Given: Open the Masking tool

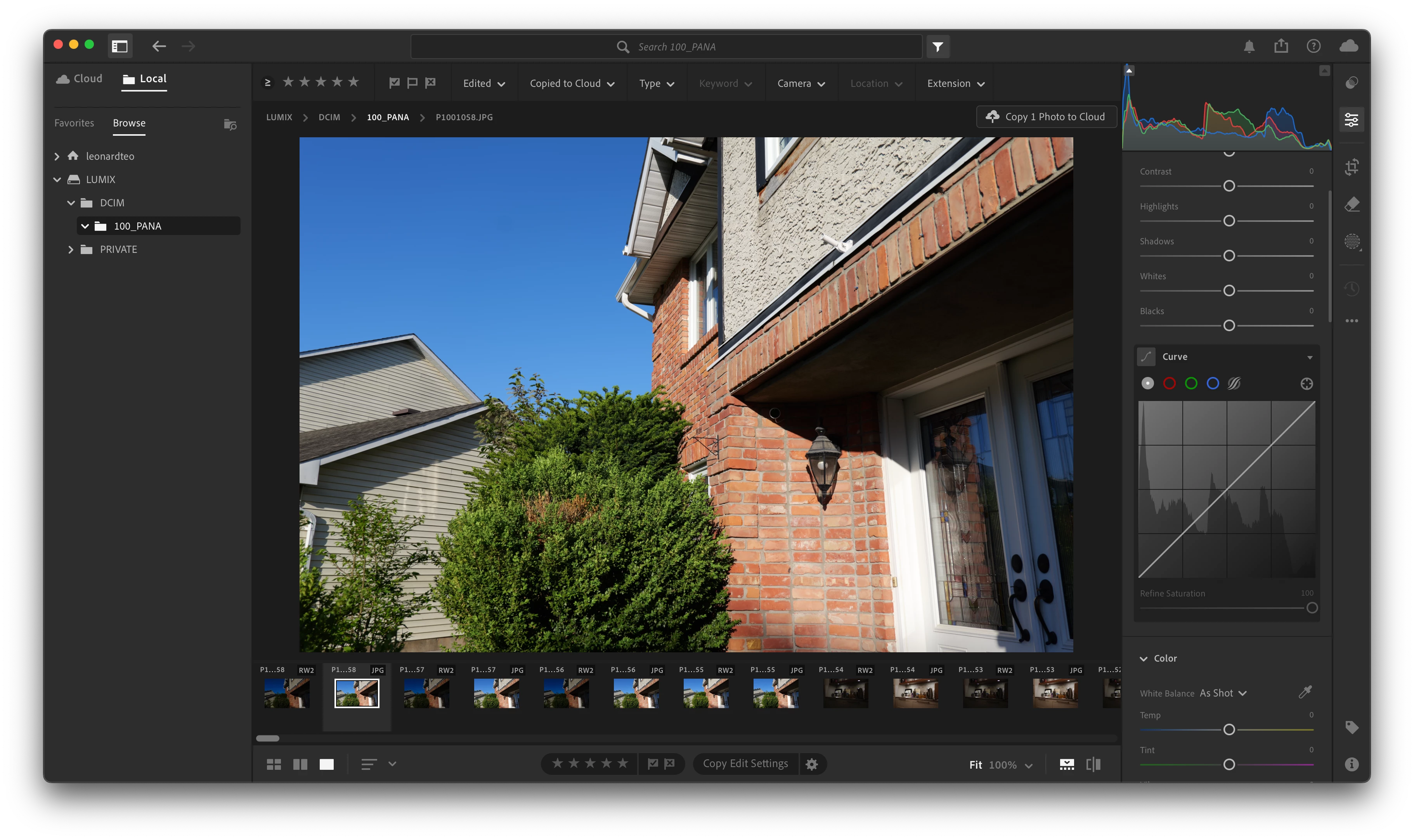Looking at the screenshot, I should (x=1352, y=242).
